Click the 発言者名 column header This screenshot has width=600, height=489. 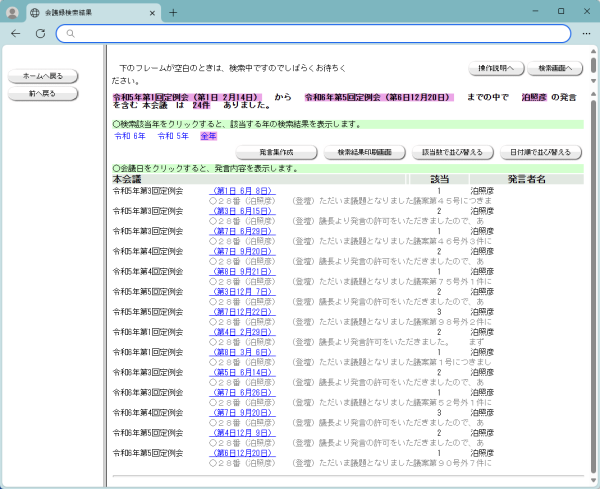[x=527, y=179]
